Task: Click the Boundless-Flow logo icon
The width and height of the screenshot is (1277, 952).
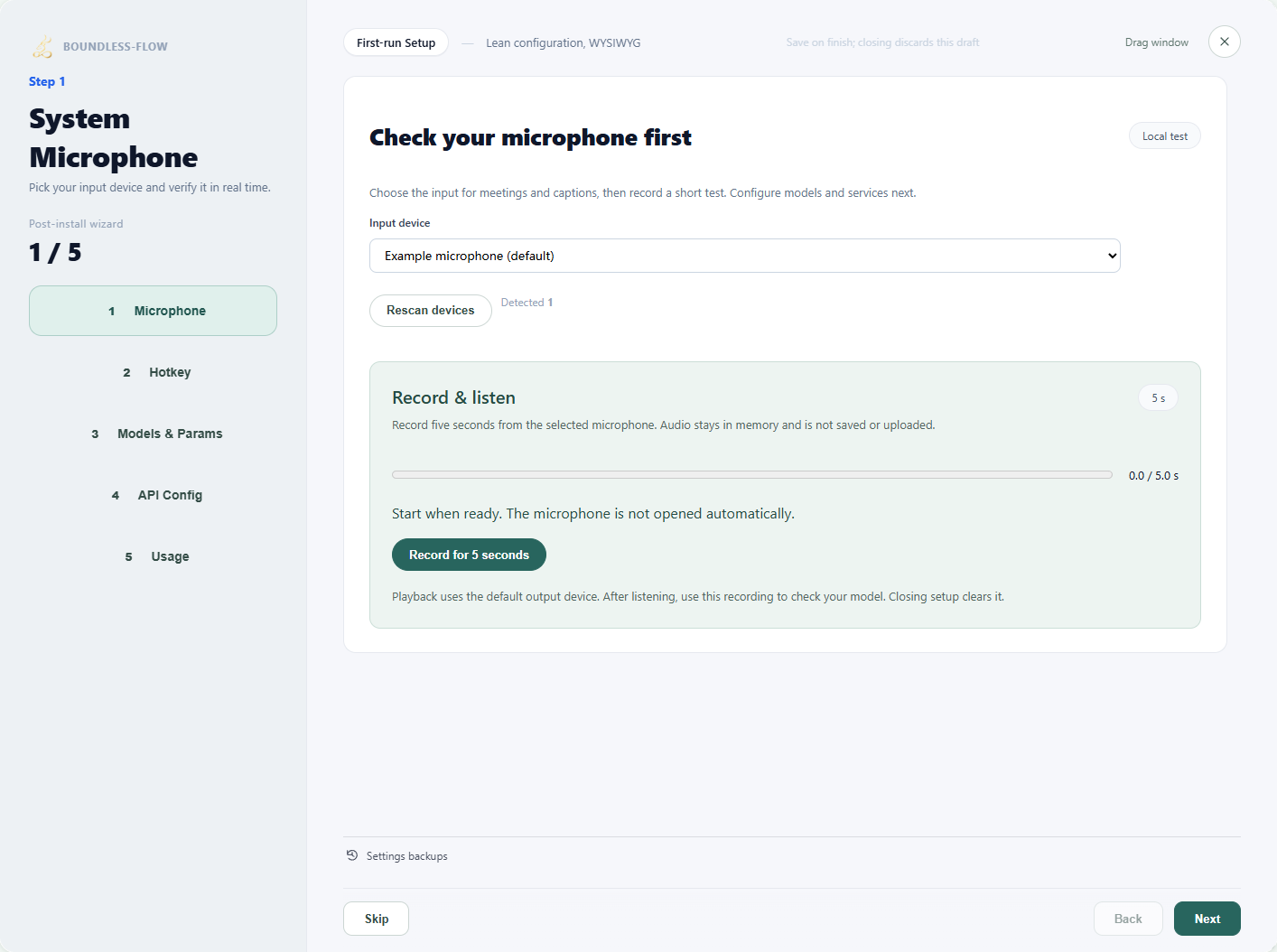Action: click(42, 46)
